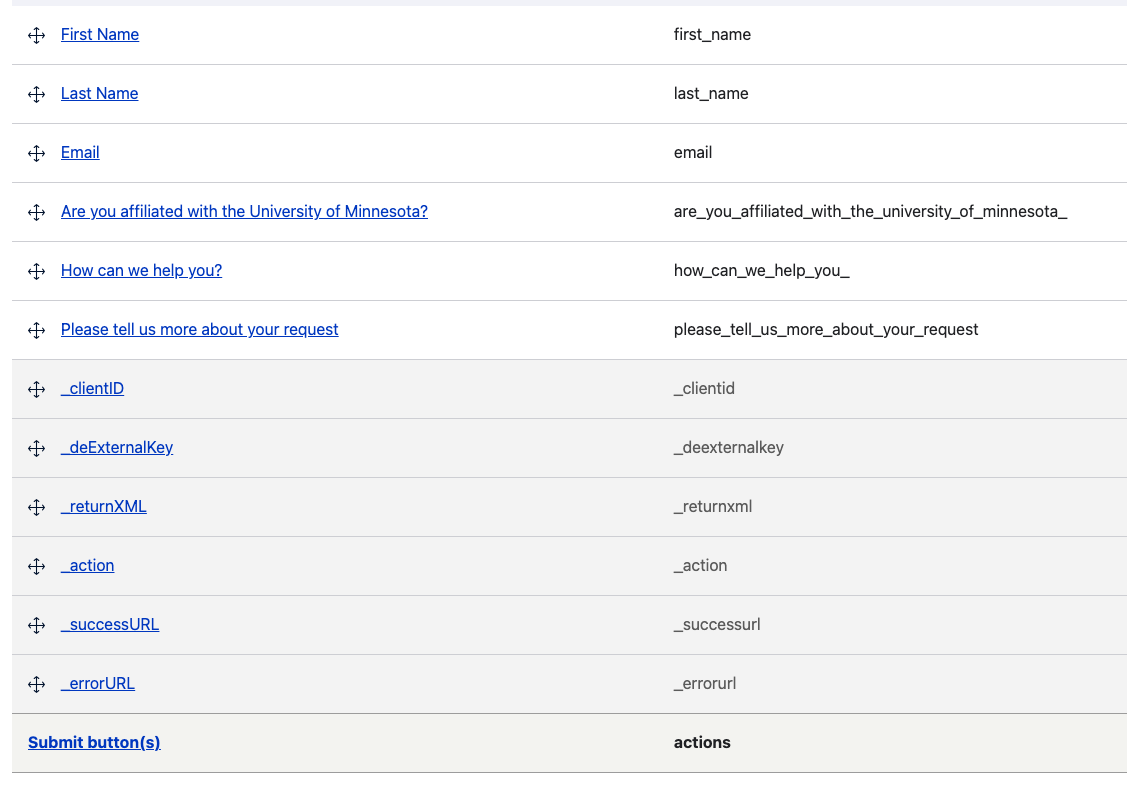Click drag handle for University of Minnesota affiliation row
The width and height of the screenshot is (1127, 788).
37,212
